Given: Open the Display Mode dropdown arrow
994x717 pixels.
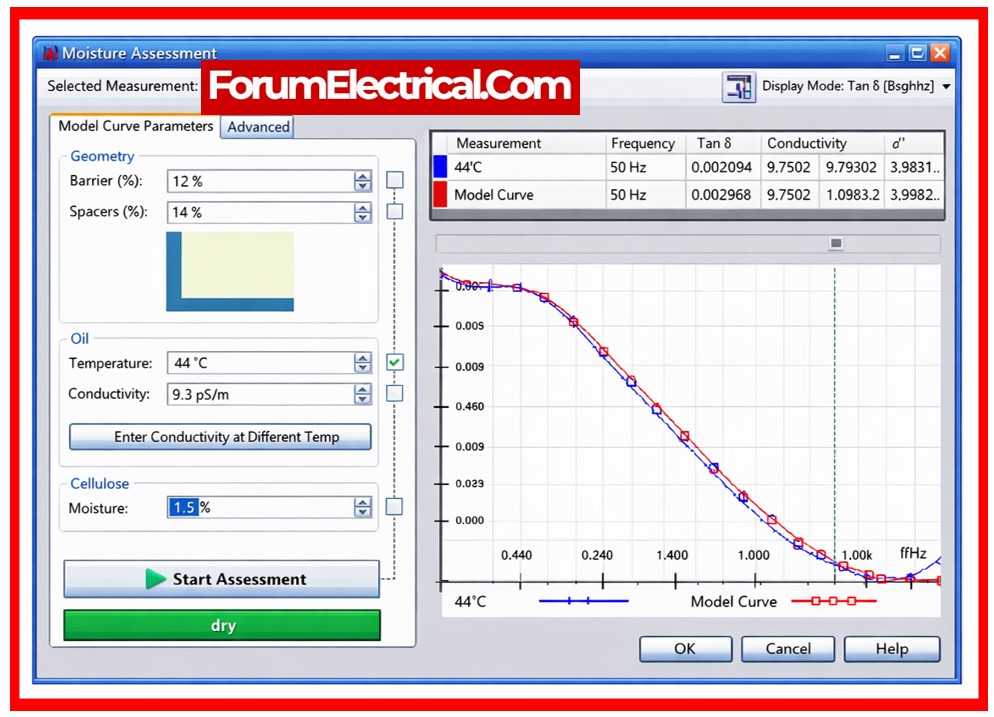Looking at the screenshot, I should [x=946, y=87].
